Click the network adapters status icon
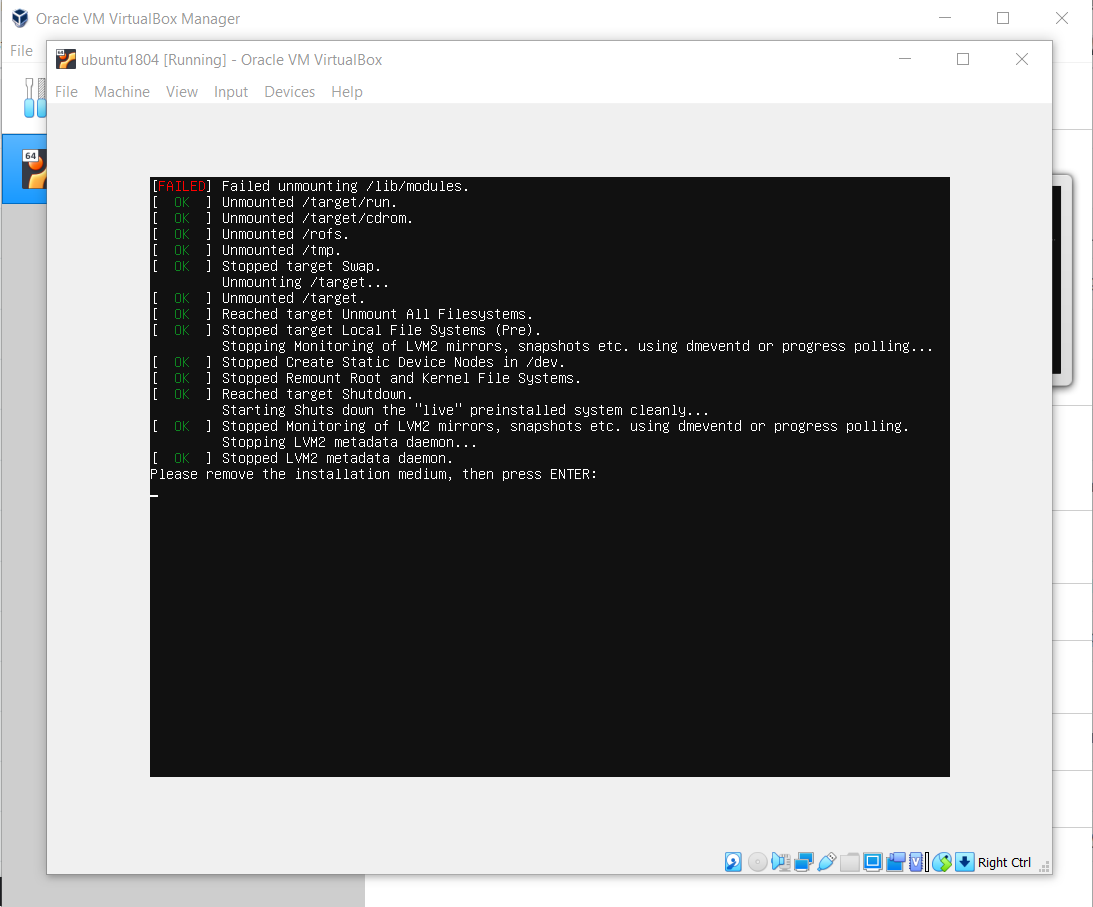 (x=804, y=862)
